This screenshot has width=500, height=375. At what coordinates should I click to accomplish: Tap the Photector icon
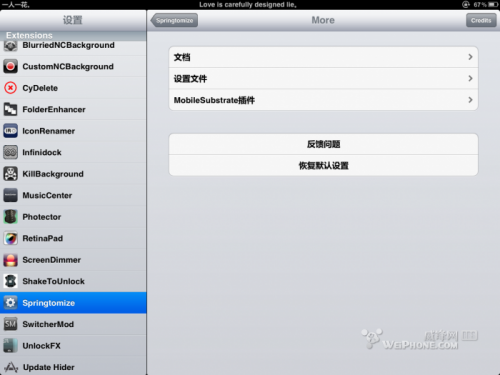click(10, 217)
